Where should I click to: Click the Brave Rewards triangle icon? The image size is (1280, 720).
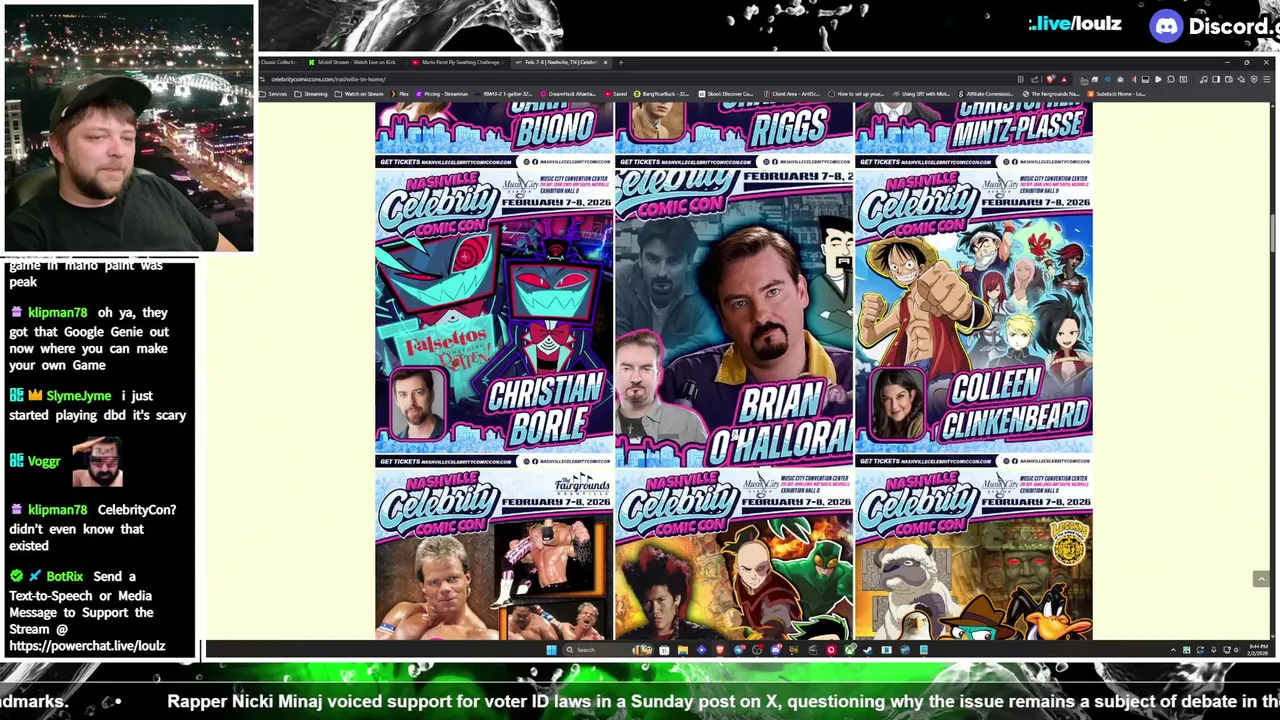[1064, 79]
